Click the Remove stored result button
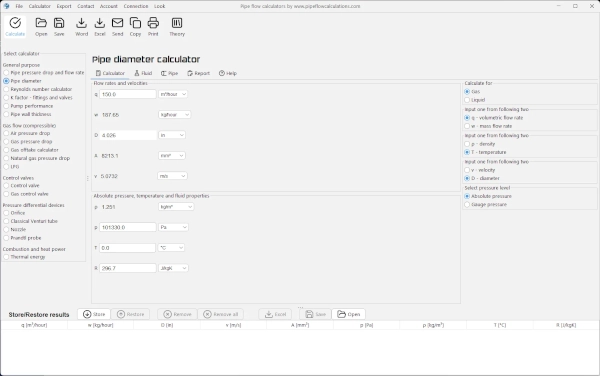 177,314
